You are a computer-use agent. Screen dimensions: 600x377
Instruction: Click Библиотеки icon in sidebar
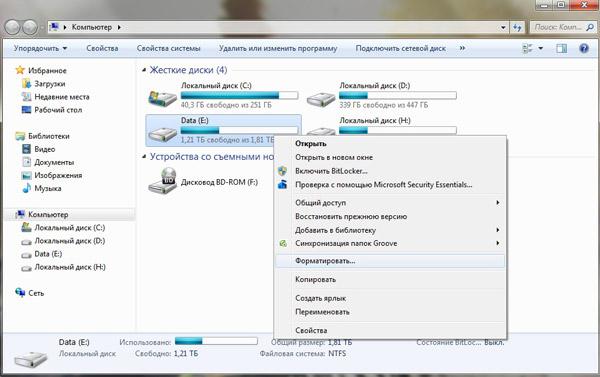20,136
